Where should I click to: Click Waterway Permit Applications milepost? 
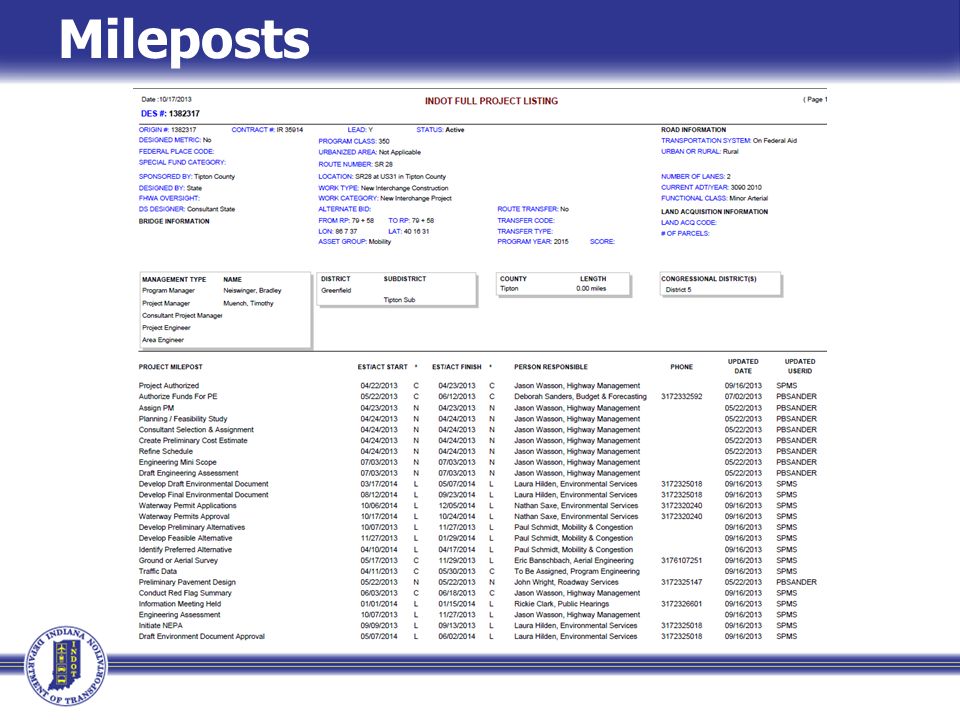(187, 506)
